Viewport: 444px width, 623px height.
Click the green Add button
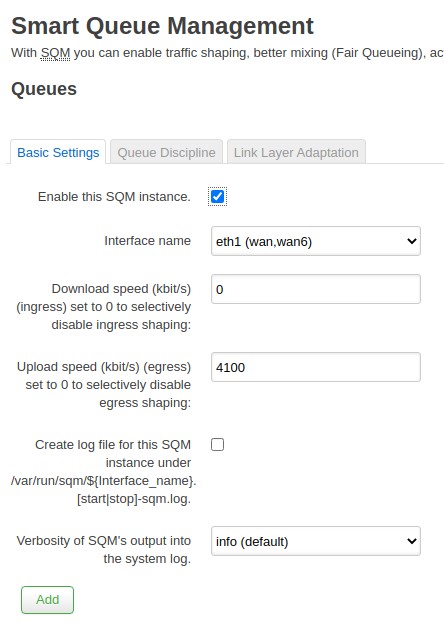click(47, 600)
